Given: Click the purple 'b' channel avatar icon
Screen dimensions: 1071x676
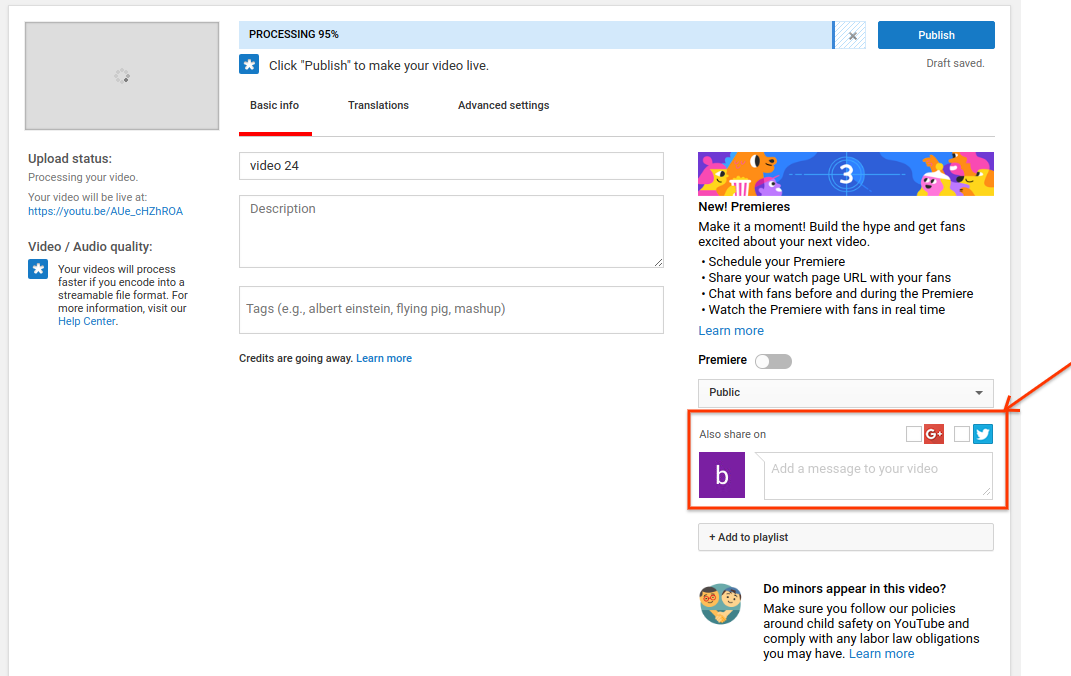Looking at the screenshot, I should [722, 475].
